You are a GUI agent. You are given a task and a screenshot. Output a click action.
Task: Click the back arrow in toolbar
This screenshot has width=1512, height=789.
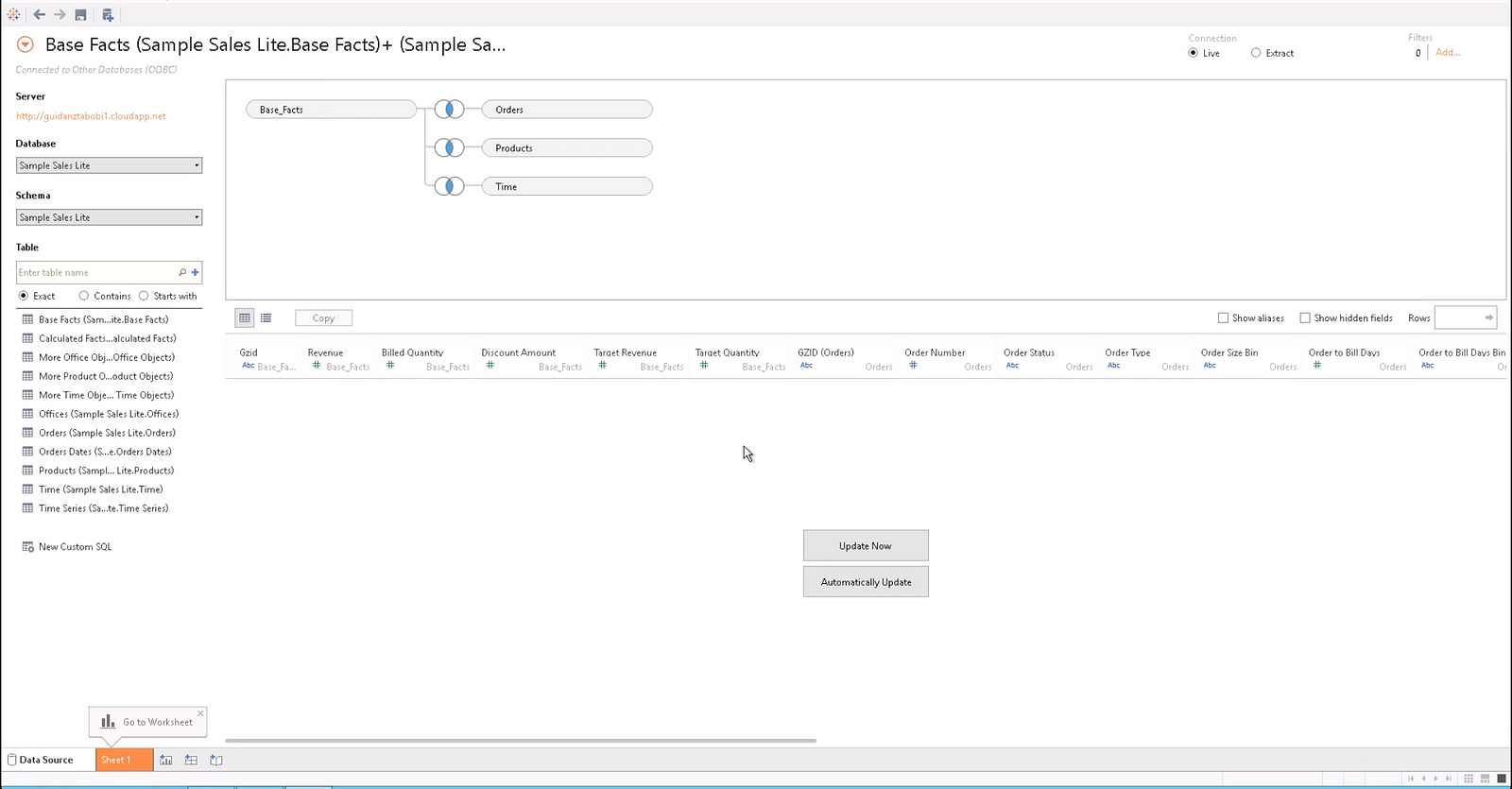pos(39,14)
